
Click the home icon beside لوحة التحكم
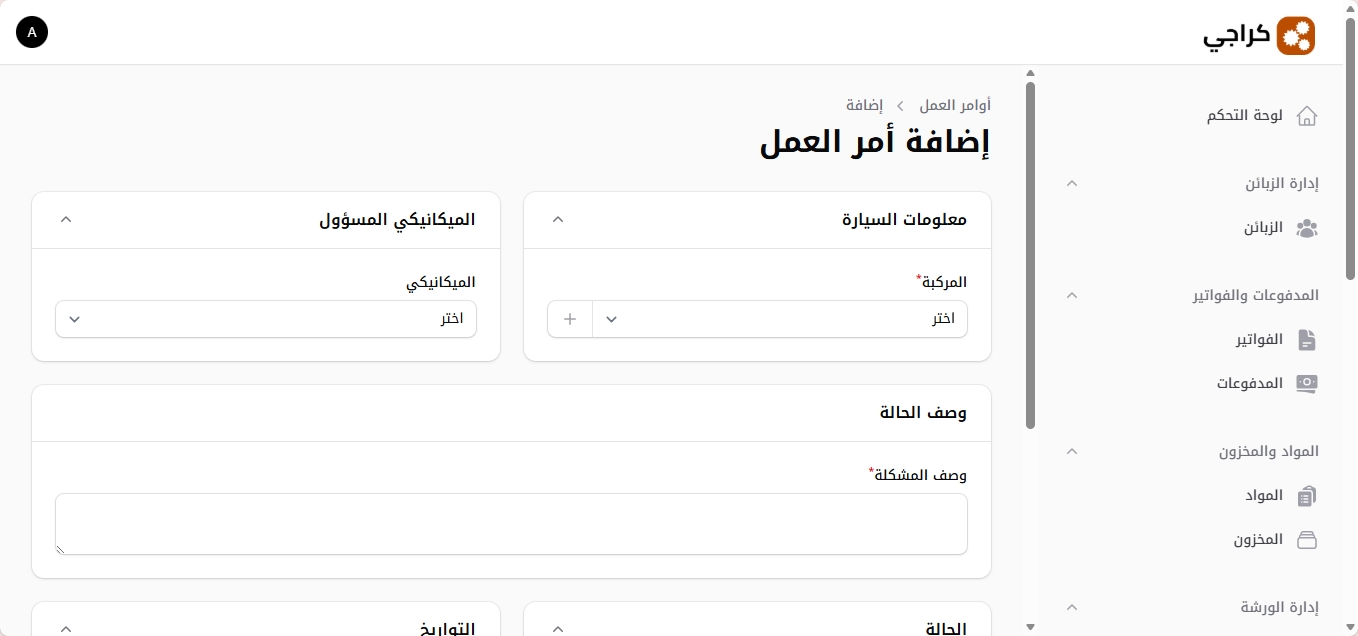[1306, 116]
